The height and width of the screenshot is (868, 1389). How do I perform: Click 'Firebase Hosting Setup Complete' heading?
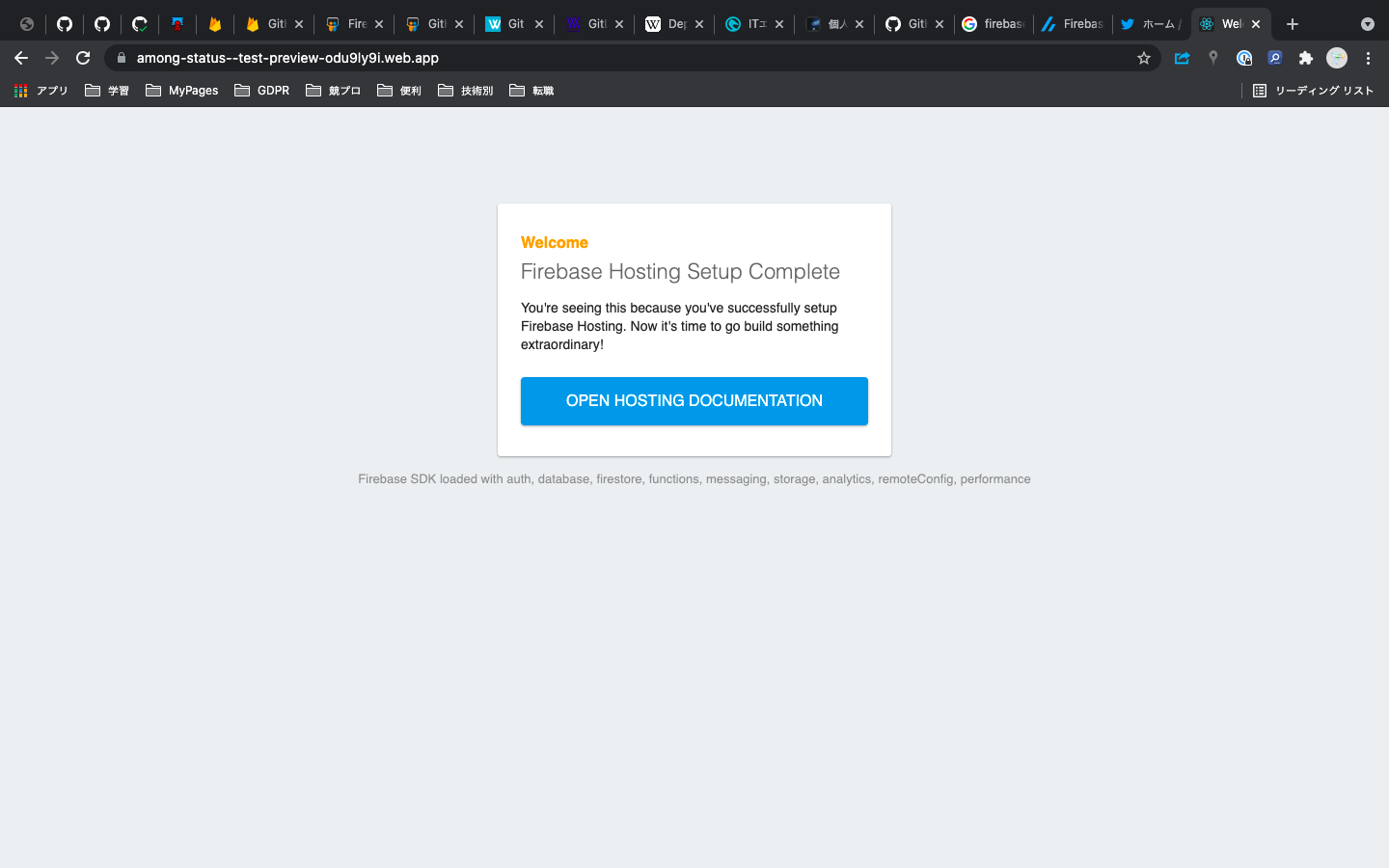(680, 272)
